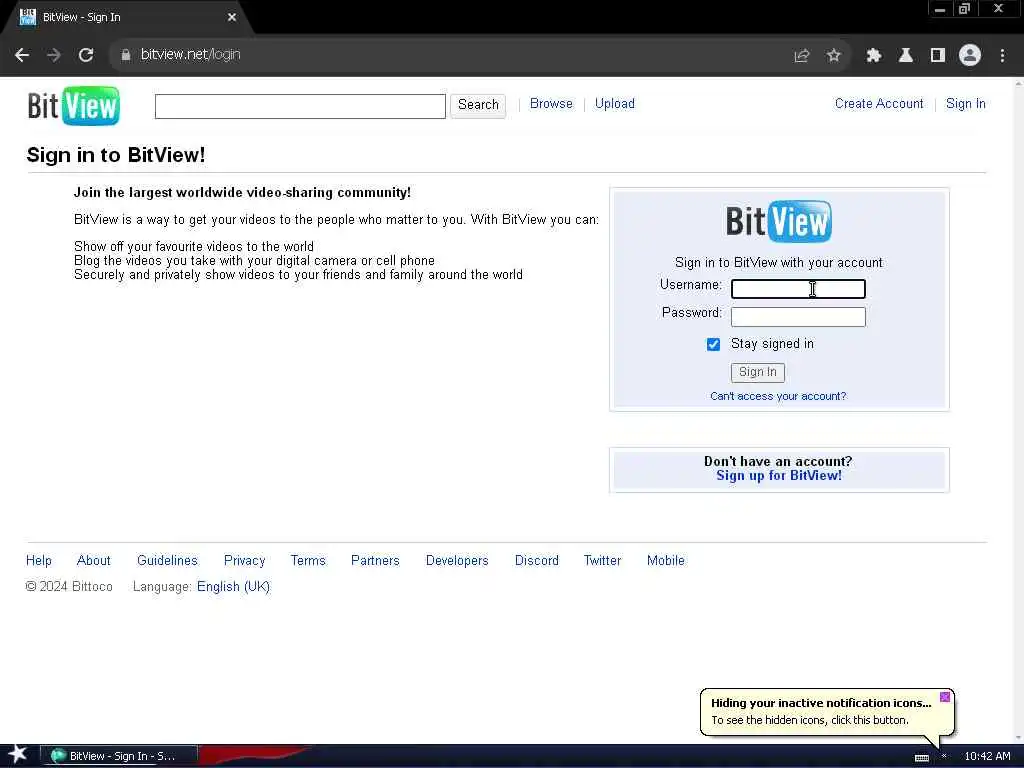Screen dimensions: 1024x768
Task: Open Can't access your account link
Action: 778,396
